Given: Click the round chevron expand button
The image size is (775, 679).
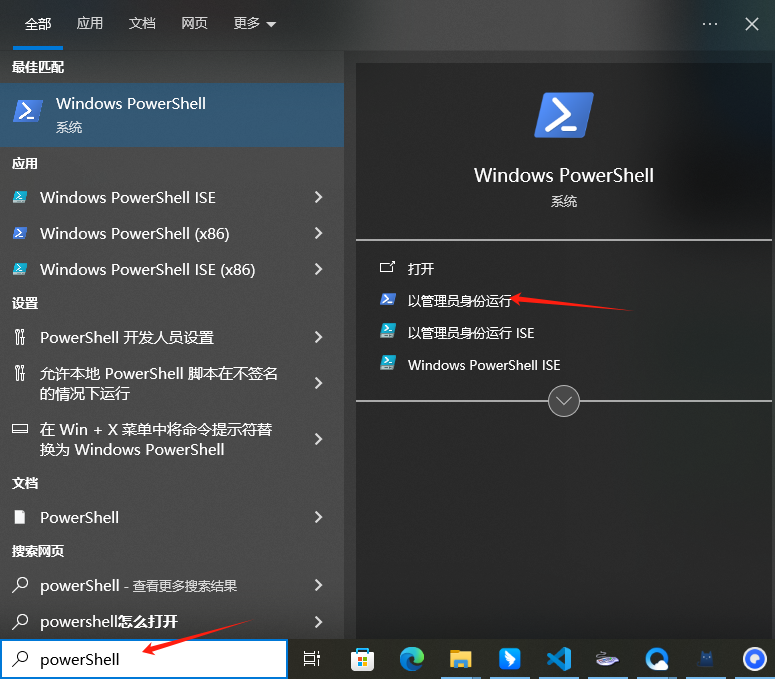Looking at the screenshot, I should [x=563, y=401].
